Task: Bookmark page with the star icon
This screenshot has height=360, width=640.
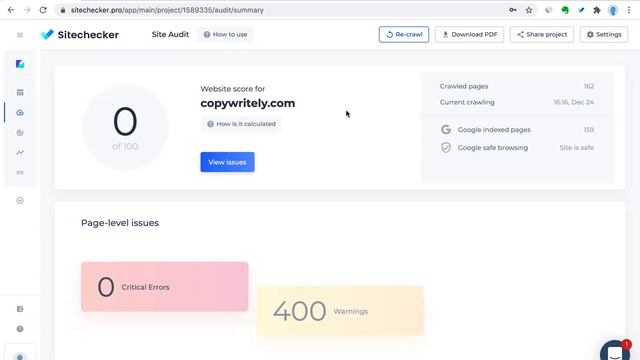Action: click(x=529, y=10)
